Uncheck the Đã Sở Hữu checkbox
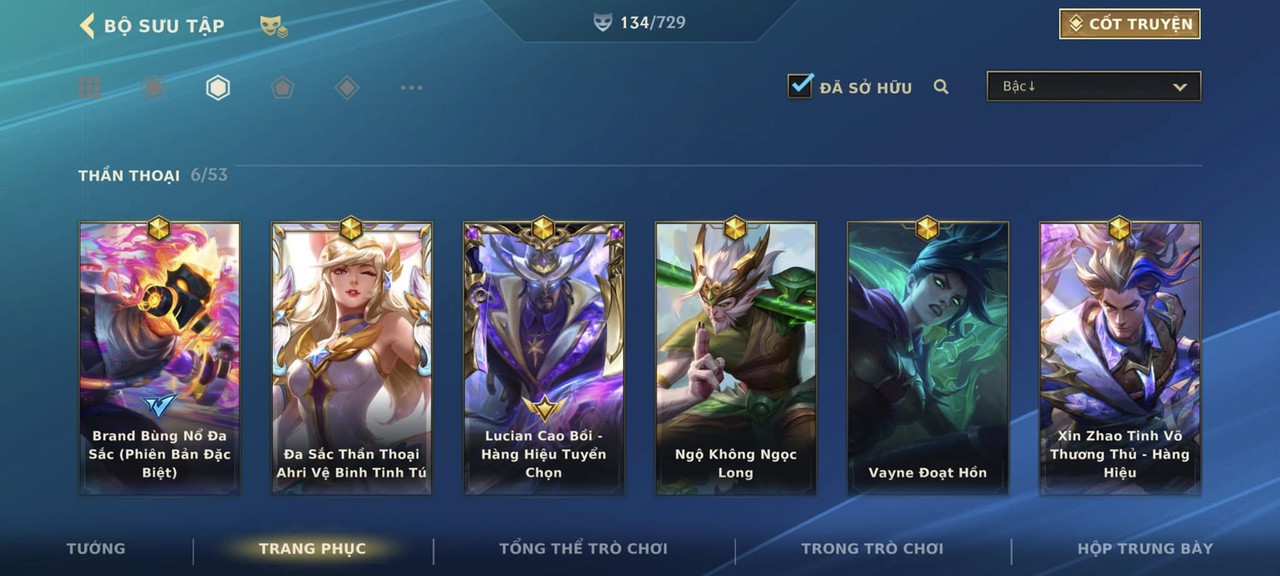This screenshot has width=1280, height=576. (x=800, y=86)
